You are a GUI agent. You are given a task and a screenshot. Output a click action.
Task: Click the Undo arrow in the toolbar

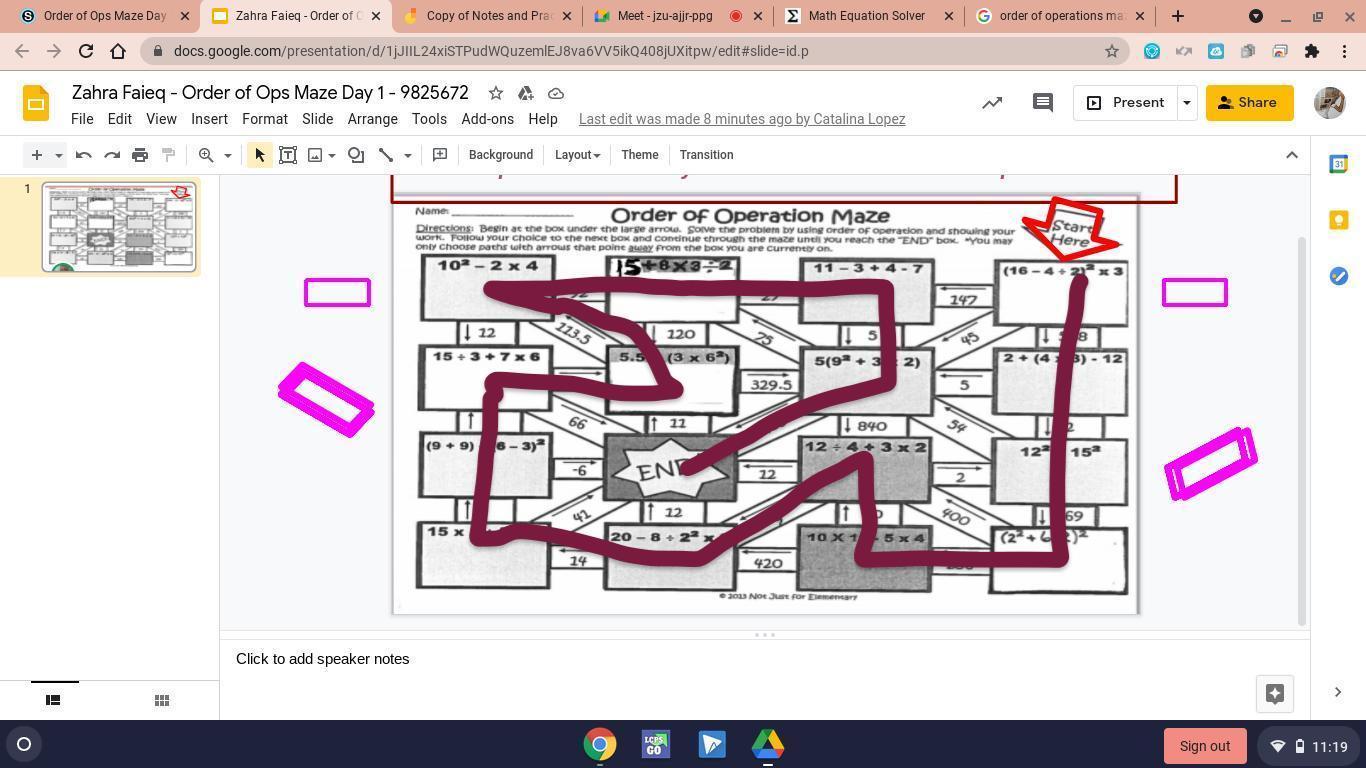click(x=84, y=155)
